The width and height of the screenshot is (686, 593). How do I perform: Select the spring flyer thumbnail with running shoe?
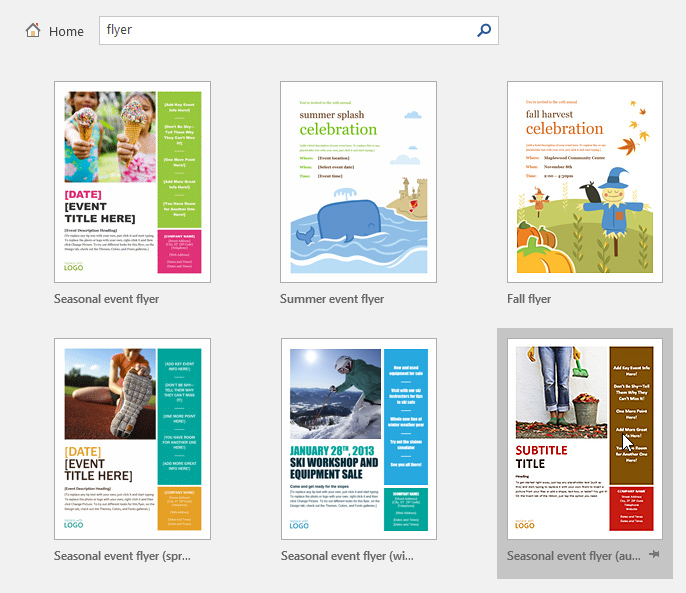tap(132, 438)
